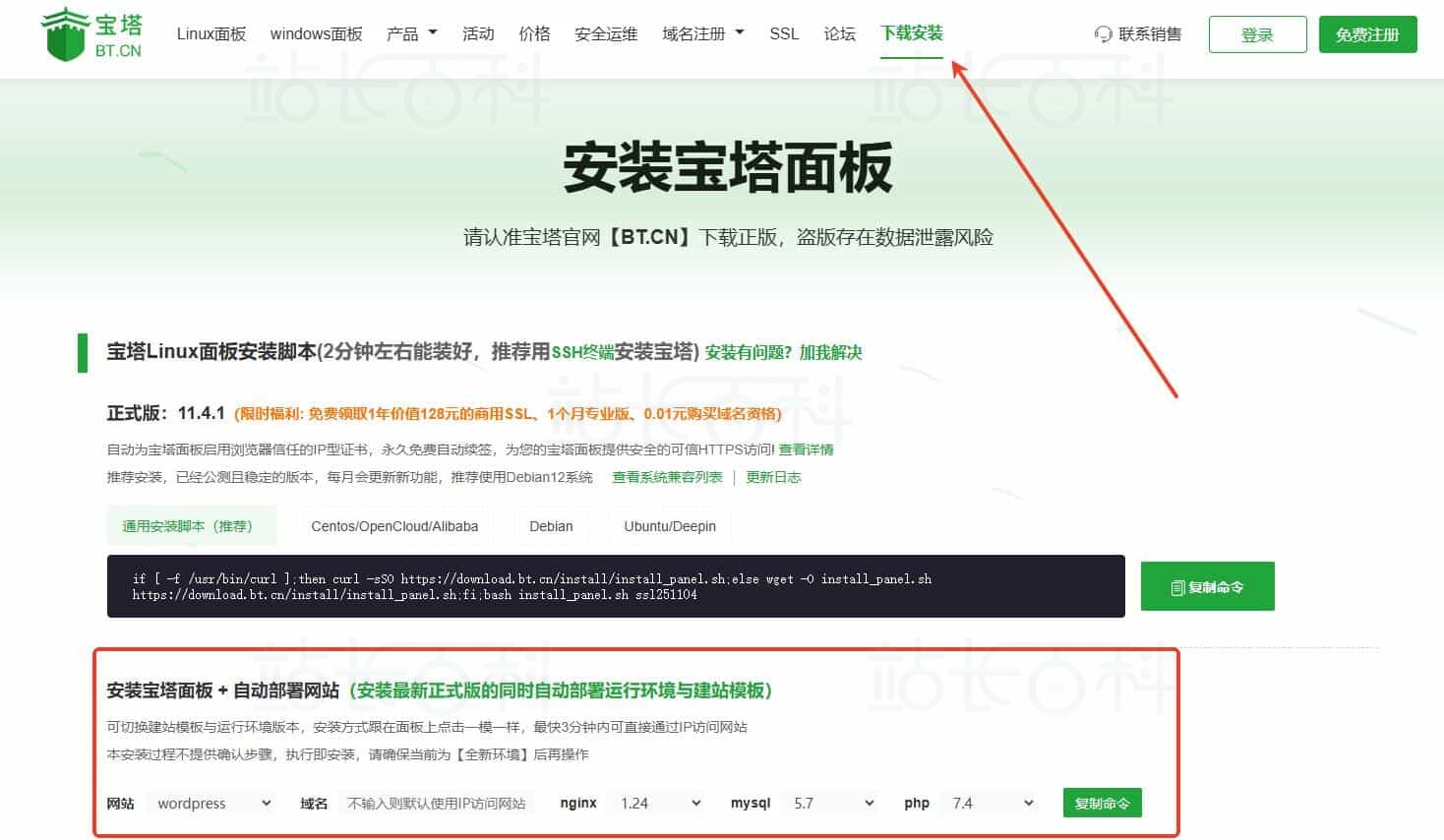
Task: Select the Centos/OpenCloud/Alibaba tab
Action: (x=394, y=526)
